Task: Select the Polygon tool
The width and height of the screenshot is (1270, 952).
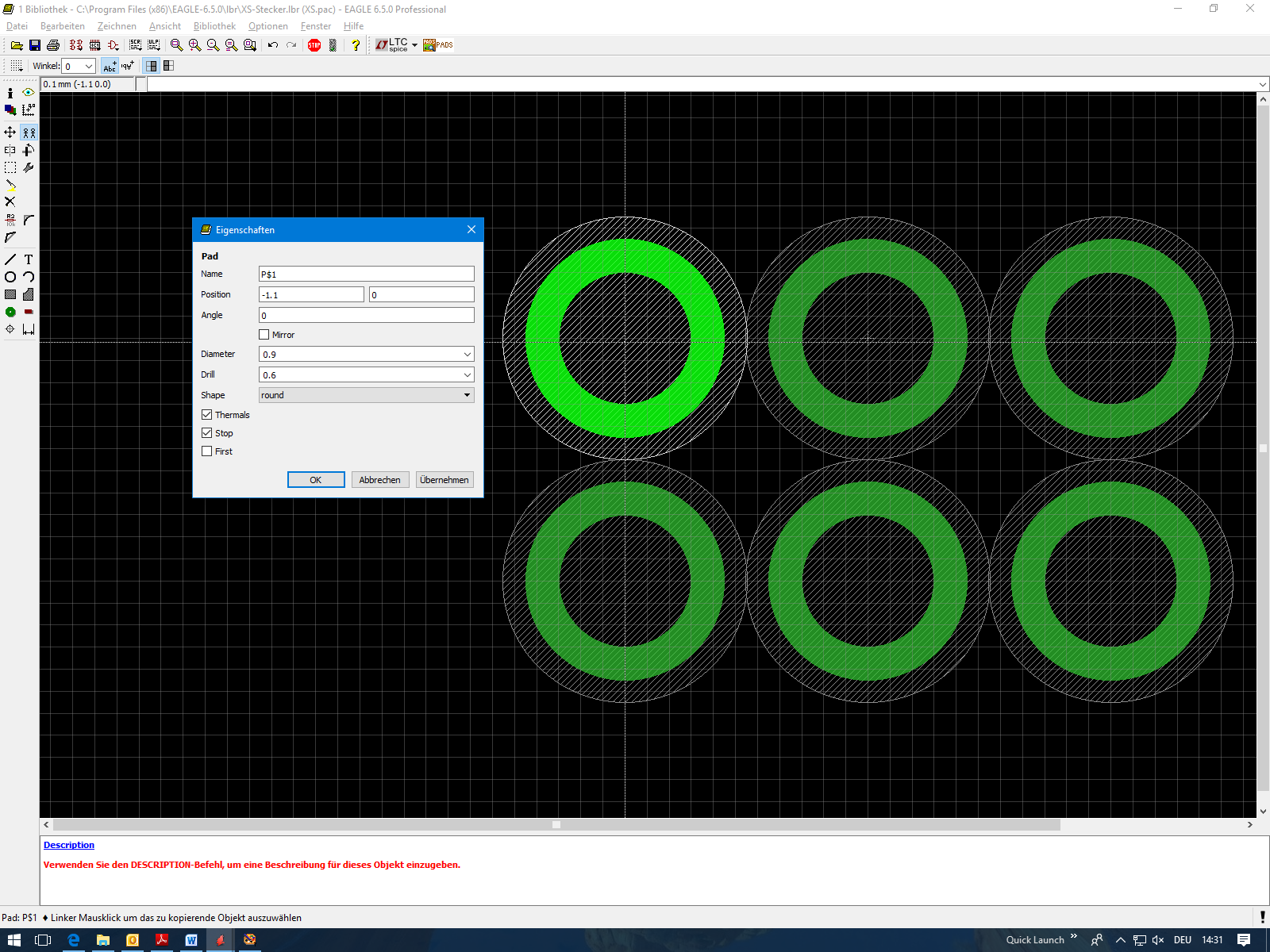Action: coord(29,294)
